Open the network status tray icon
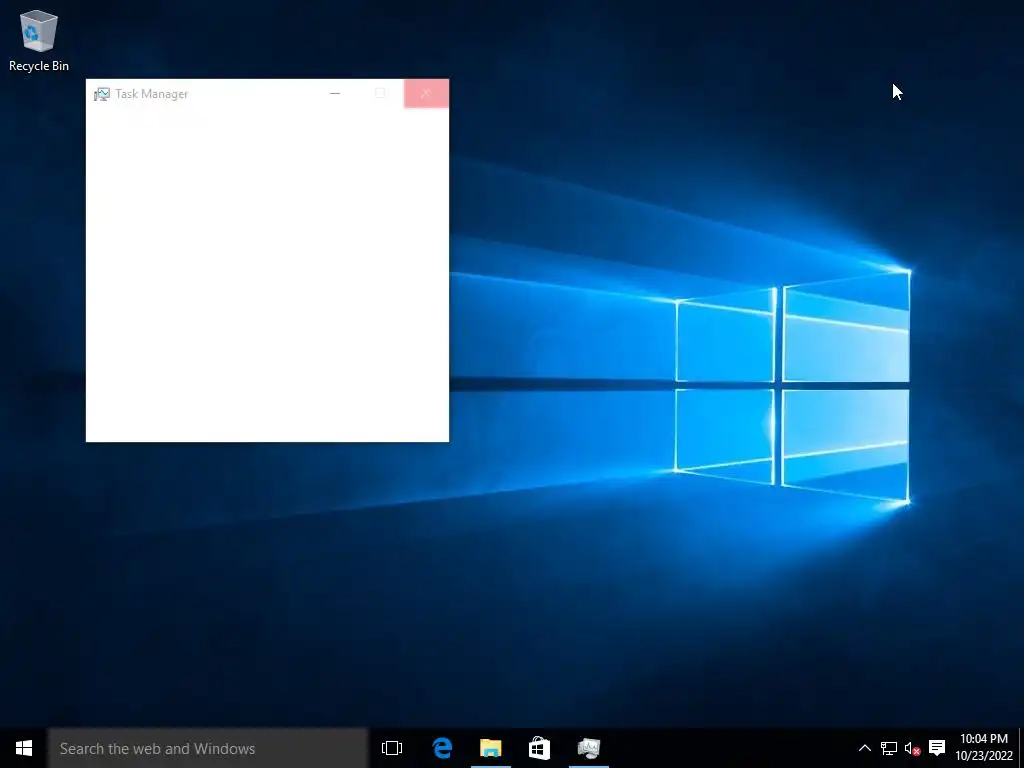The width and height of the screenshot is (1024, 768). coord(888,748)
